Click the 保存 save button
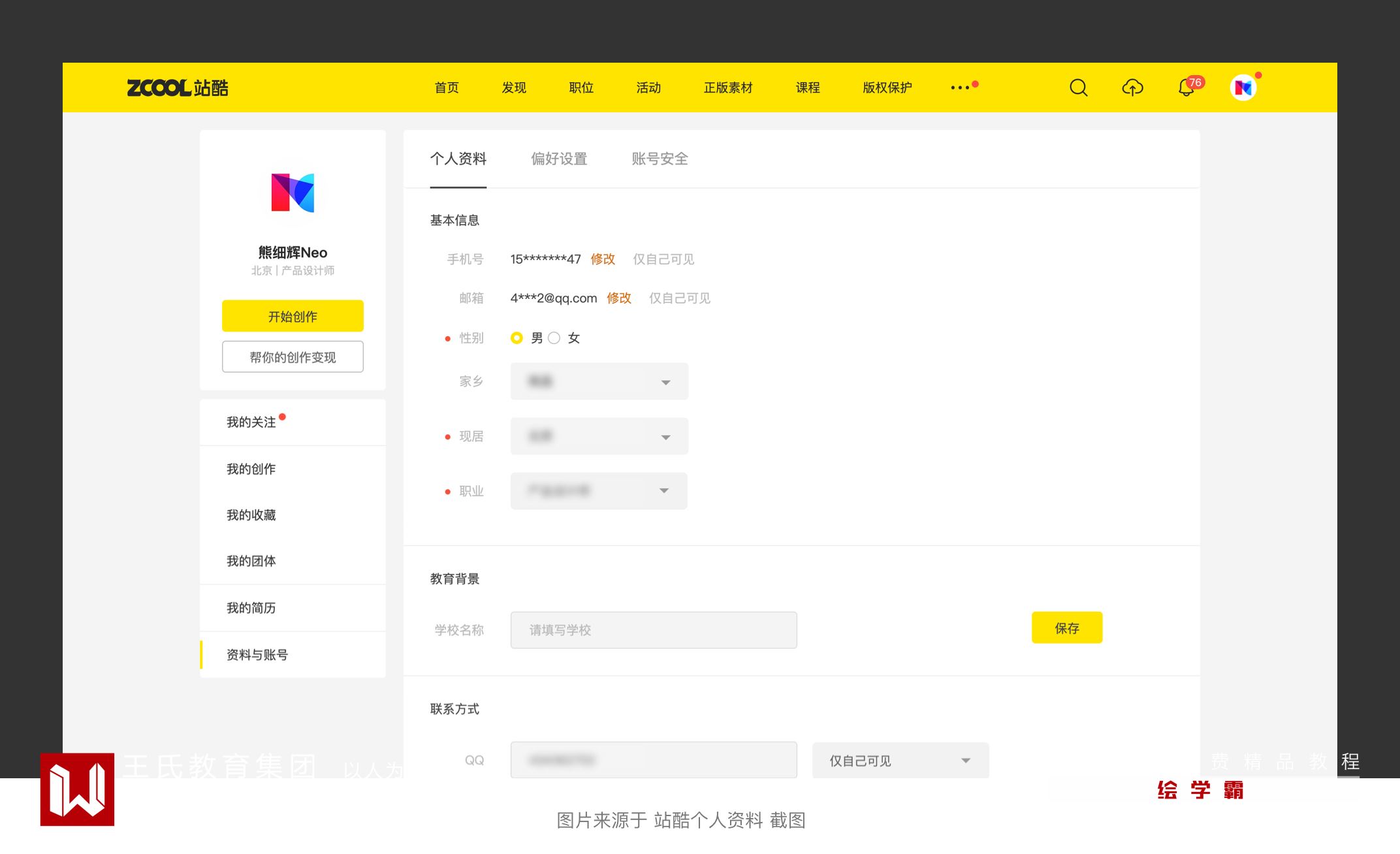This screenshot has width=1400, height=854. [1066, 628]
